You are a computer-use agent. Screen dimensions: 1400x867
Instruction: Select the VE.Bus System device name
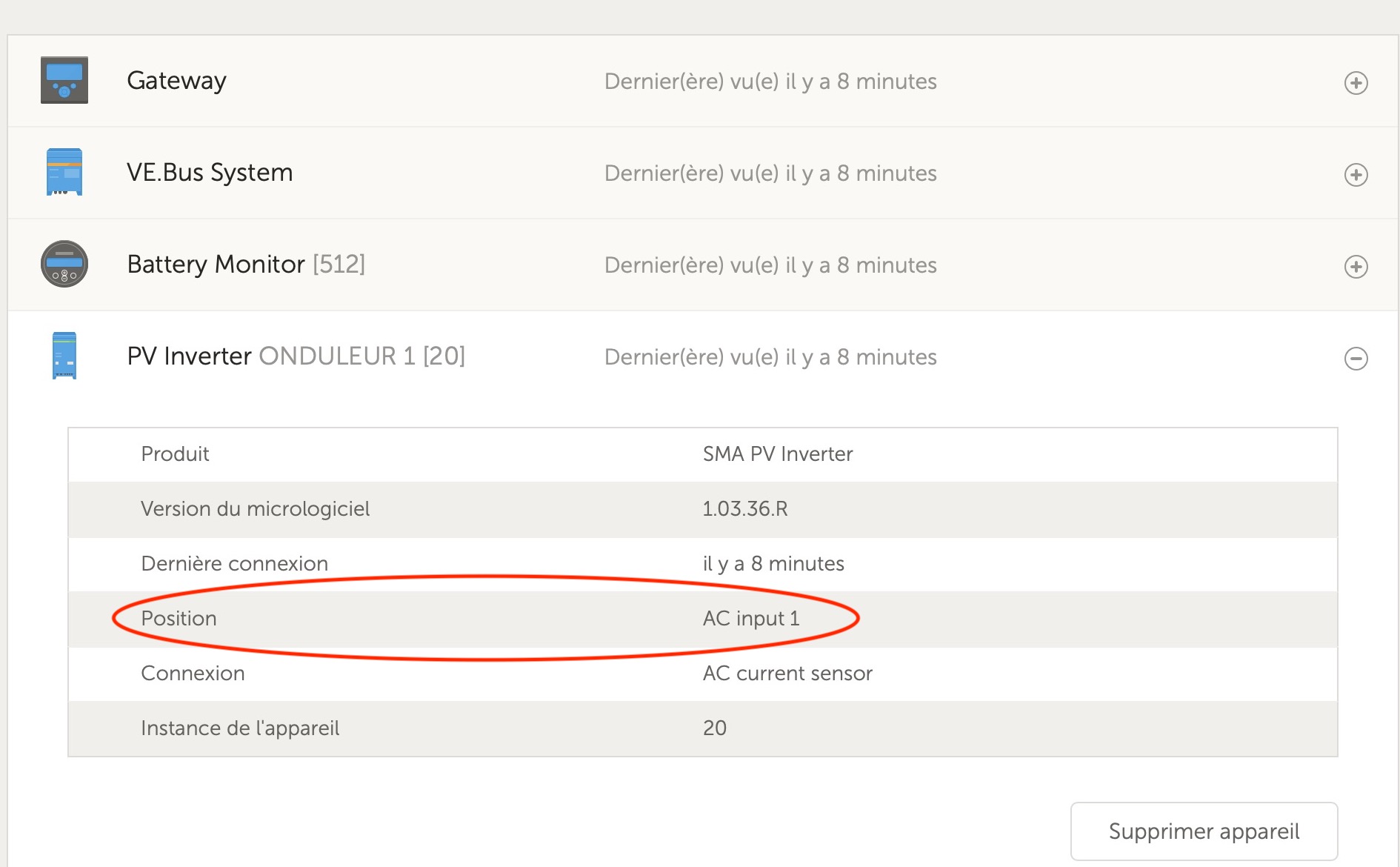click(x=210, y=172)
